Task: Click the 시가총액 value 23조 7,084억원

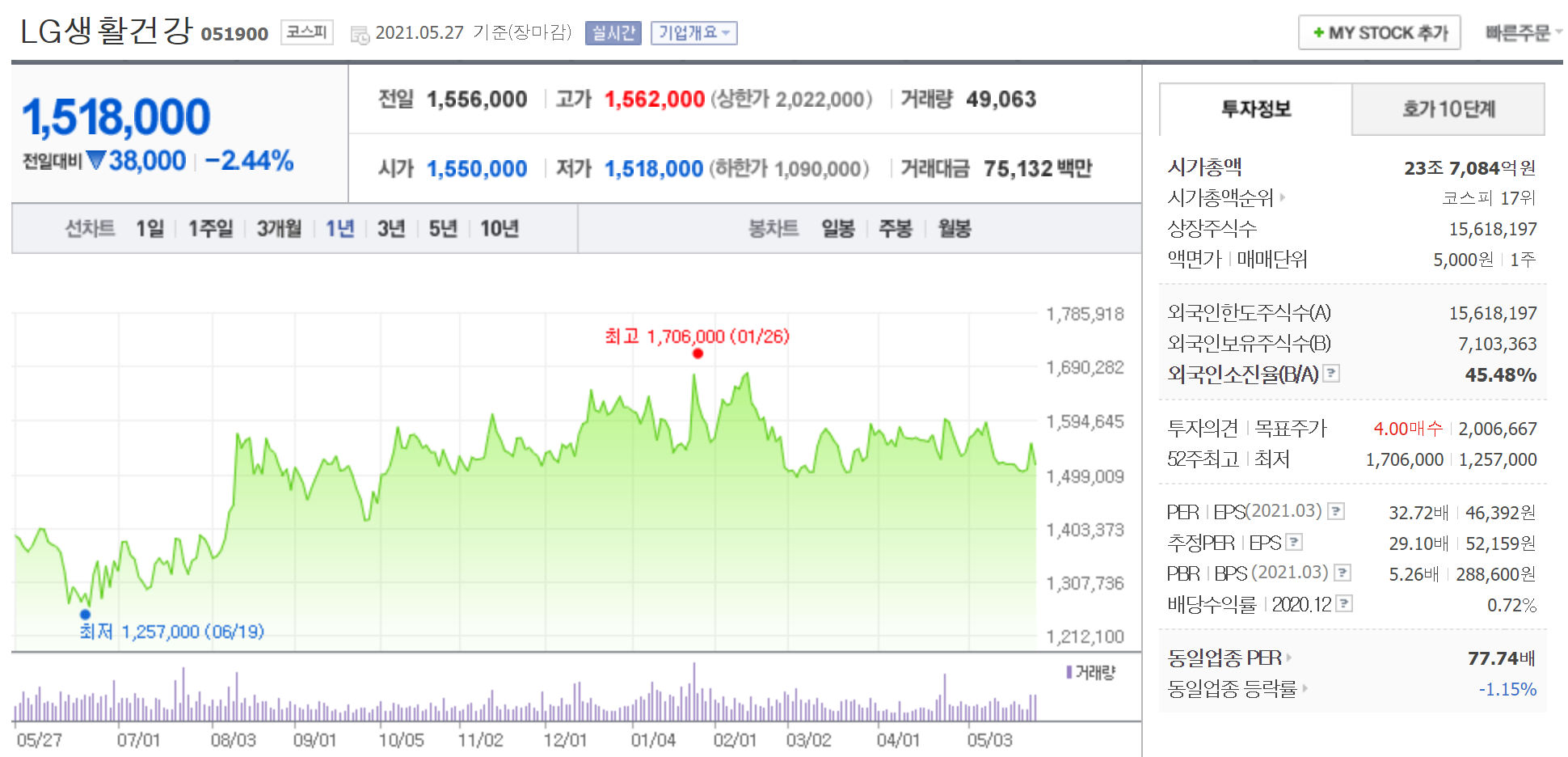Action: click(x=1469, y=167)
